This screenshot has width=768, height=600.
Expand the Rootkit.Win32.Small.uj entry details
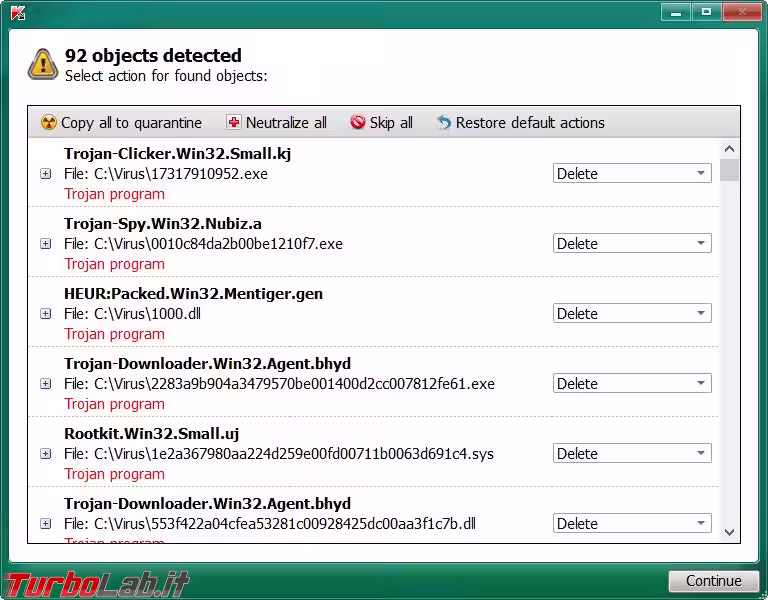pyautogui.click(x=45, y=454)
